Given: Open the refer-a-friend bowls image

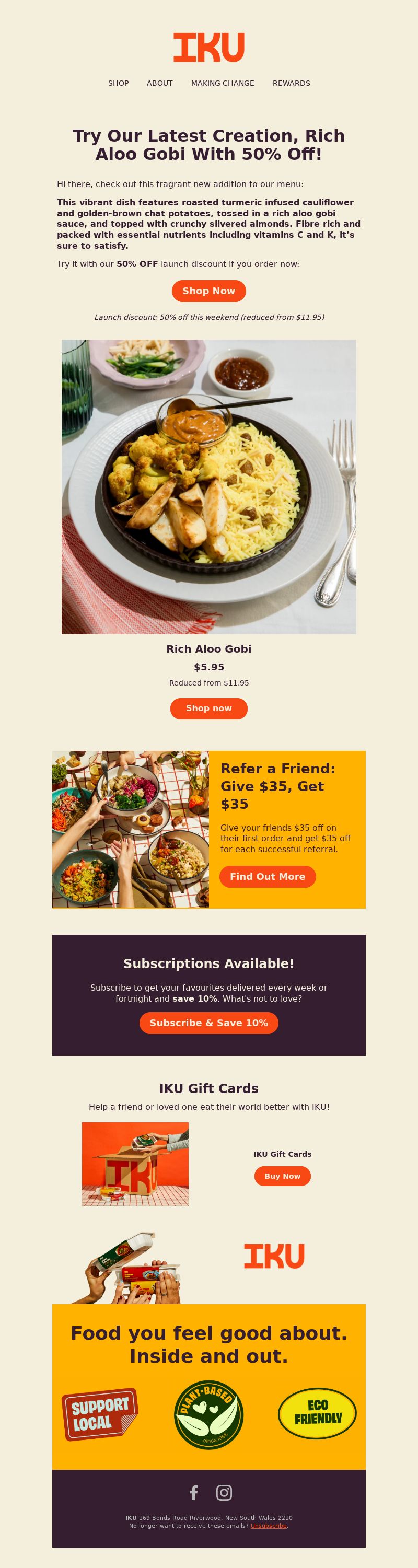Looking at the screenshot, I should 131,830.
